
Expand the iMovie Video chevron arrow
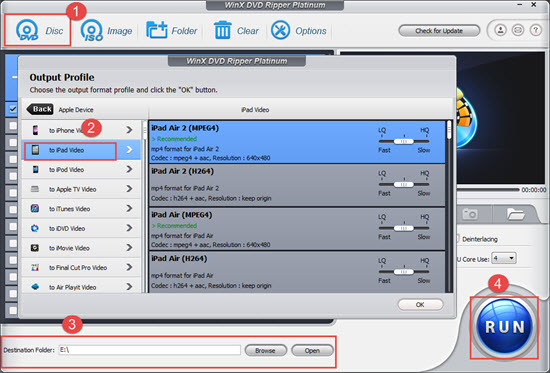[x=129, y=248]
